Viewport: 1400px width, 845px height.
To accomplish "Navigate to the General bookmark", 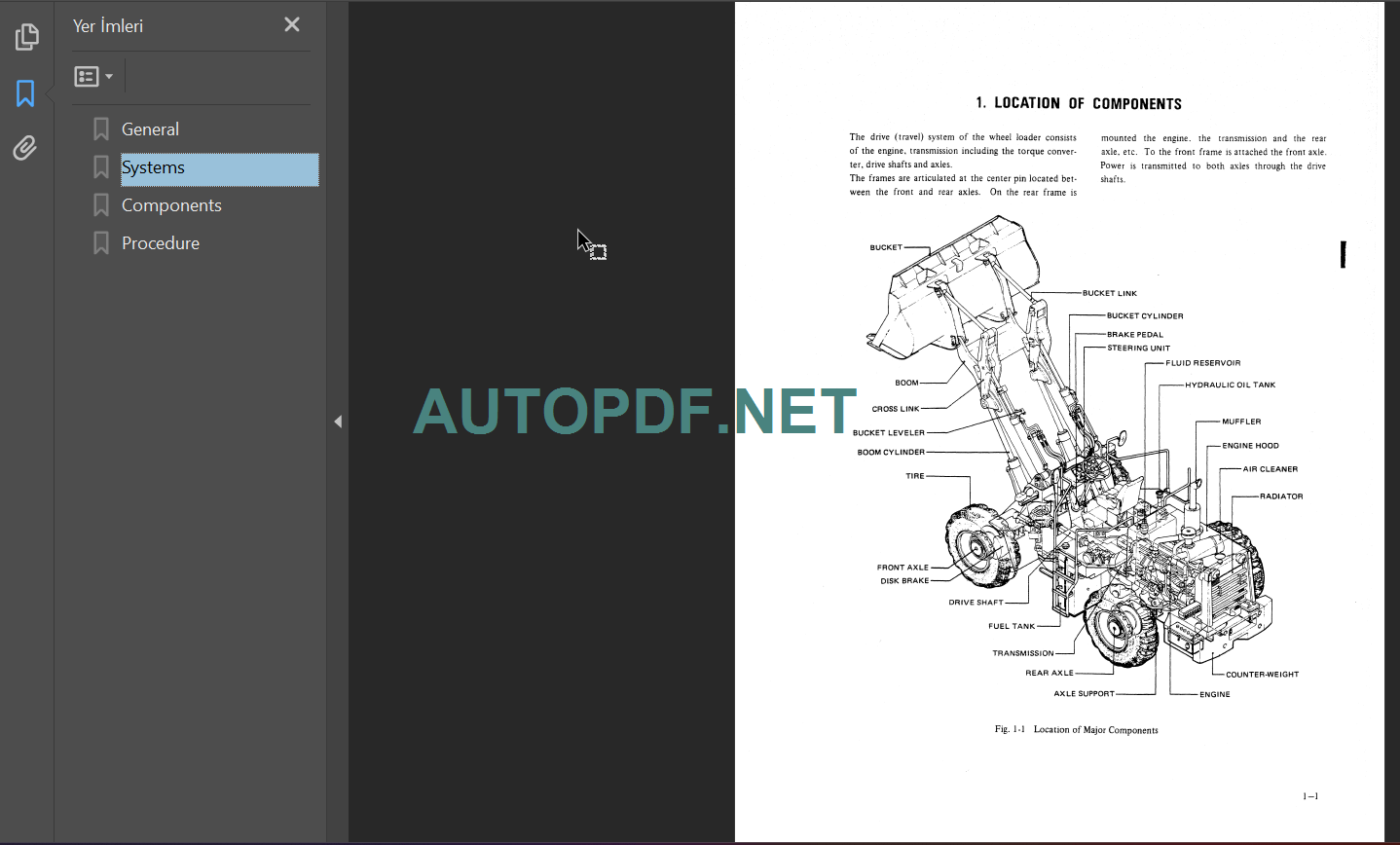I will click(150, 129).
